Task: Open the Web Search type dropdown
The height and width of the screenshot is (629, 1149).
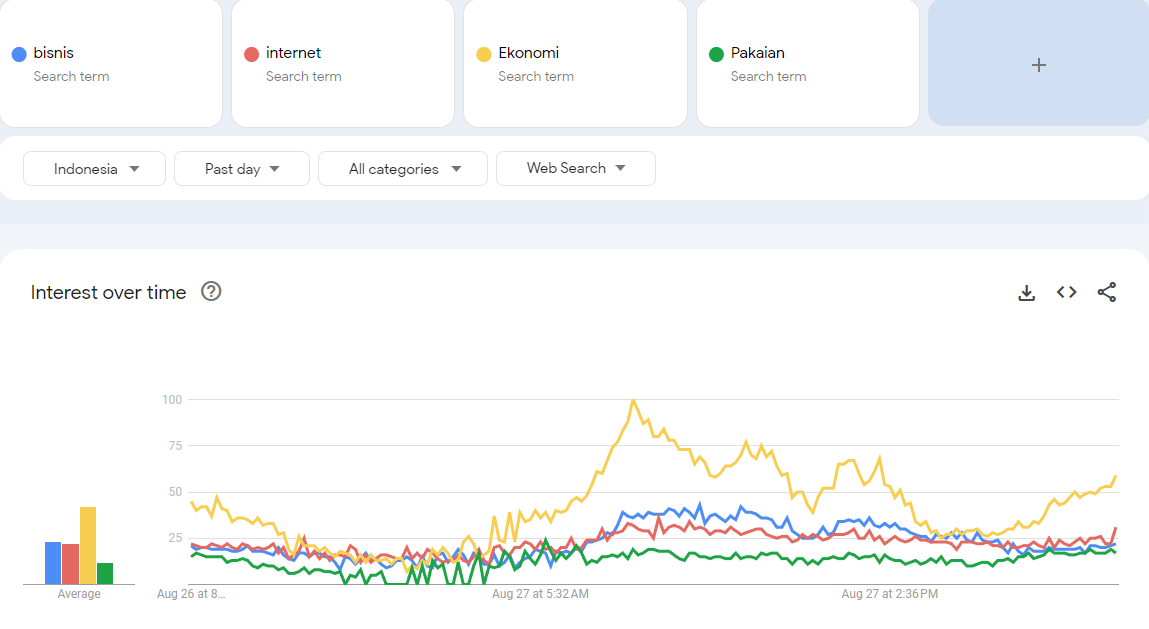Action: (576, 168)
